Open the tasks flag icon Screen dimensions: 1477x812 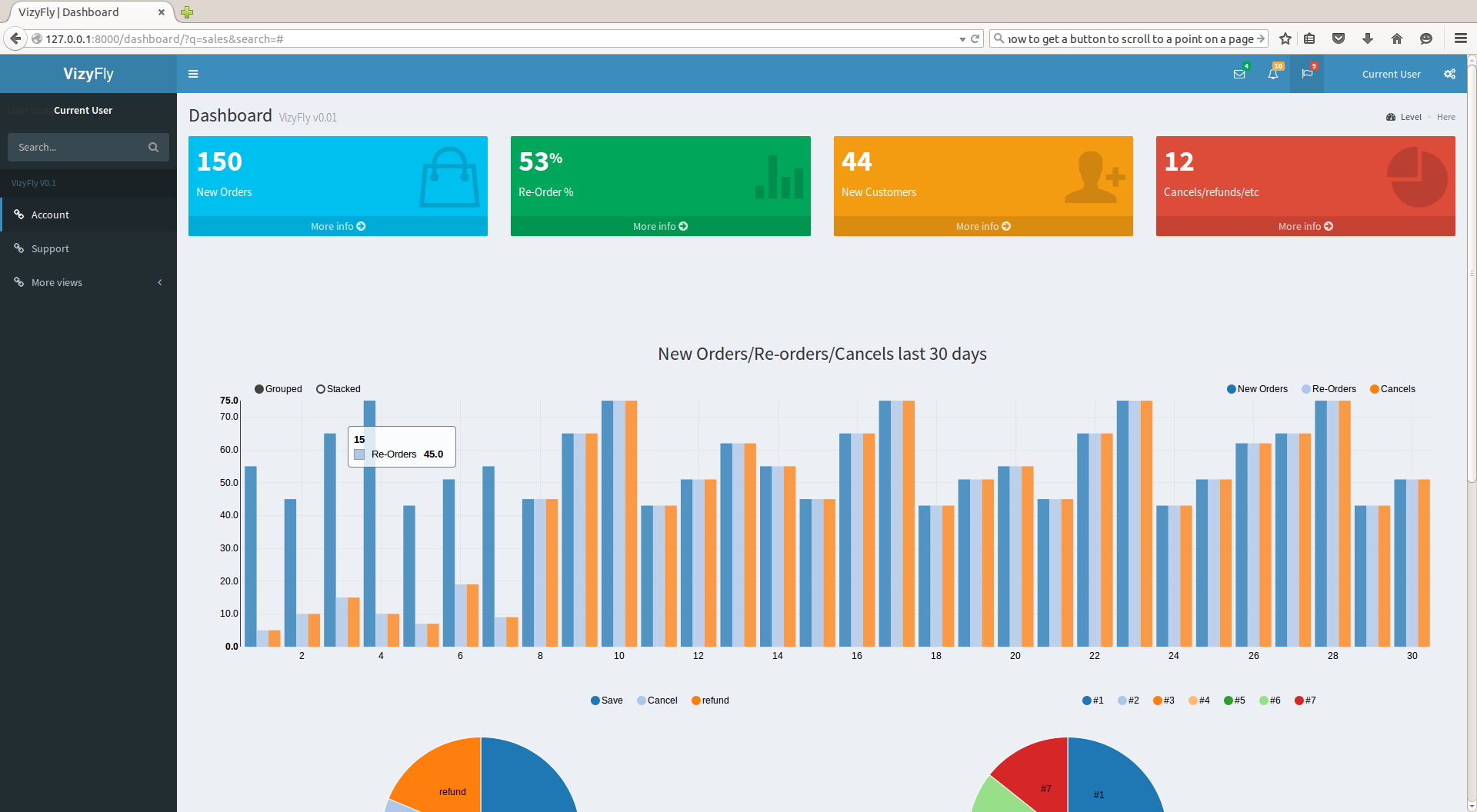[x=1307, y=74]
